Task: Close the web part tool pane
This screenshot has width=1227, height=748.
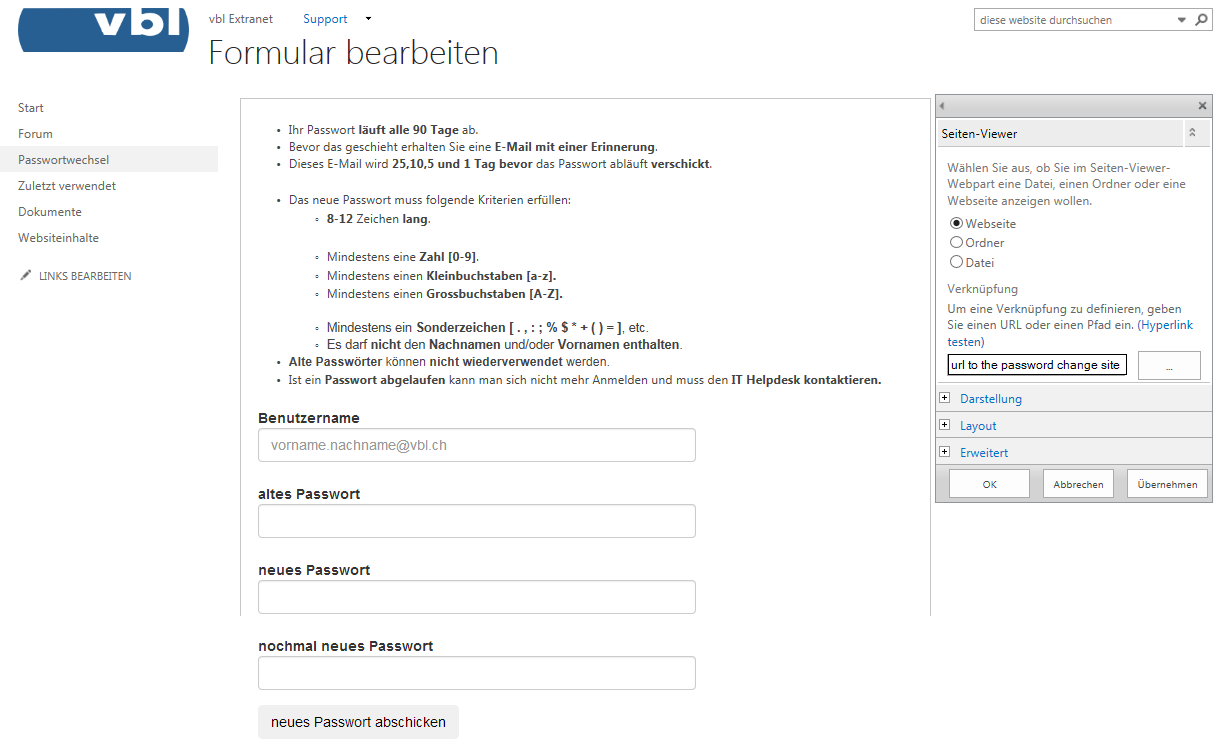Action: coord(1202,106)
